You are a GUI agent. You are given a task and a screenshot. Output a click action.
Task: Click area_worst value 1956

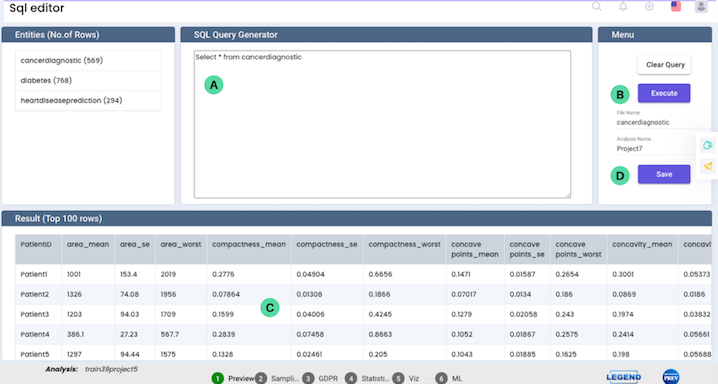[x=168, y=294]
